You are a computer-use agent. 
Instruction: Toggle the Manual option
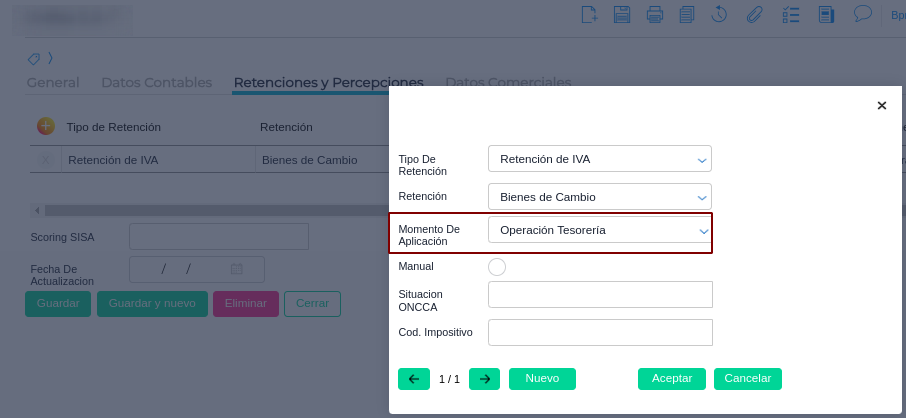(497, 266)
